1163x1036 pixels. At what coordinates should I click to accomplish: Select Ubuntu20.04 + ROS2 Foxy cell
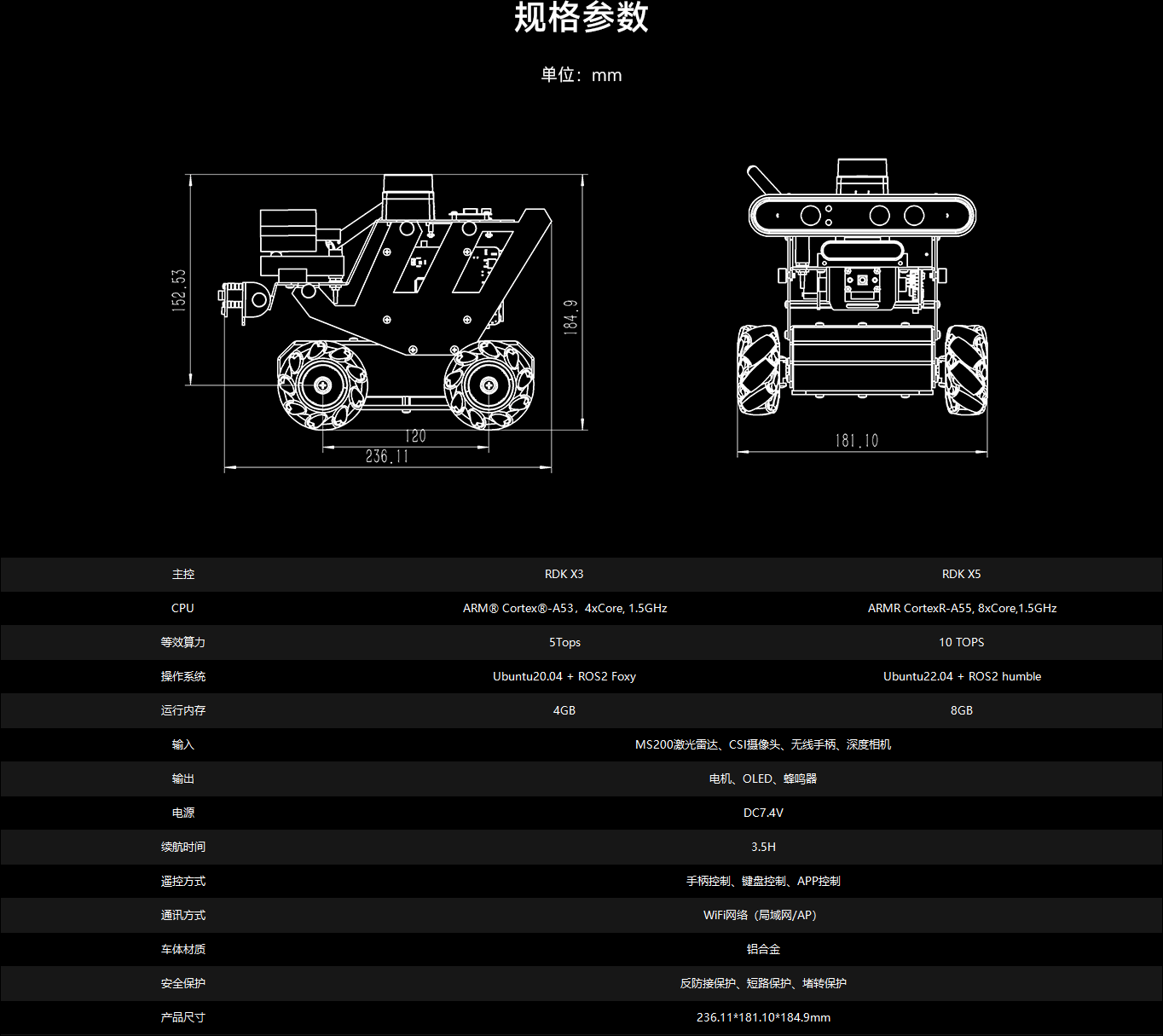(564, 676)
